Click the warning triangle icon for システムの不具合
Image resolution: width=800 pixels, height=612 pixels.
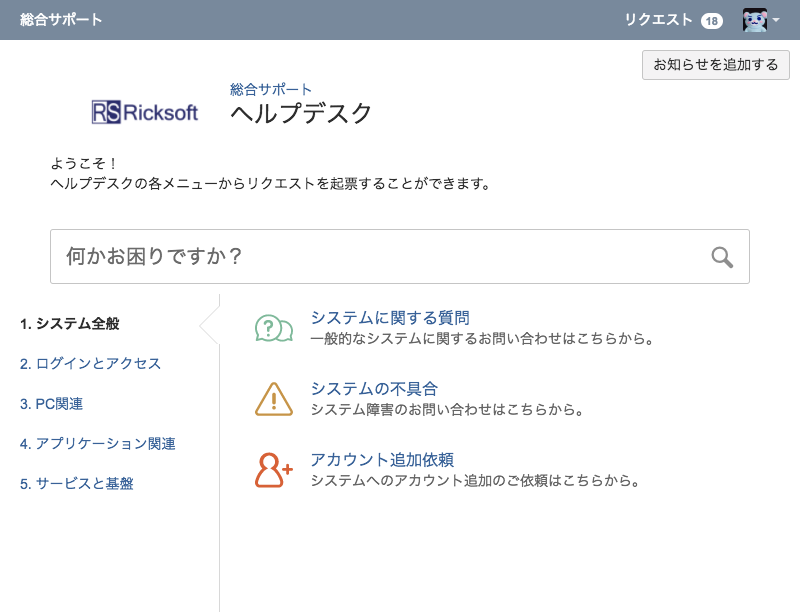coord(274,399)
